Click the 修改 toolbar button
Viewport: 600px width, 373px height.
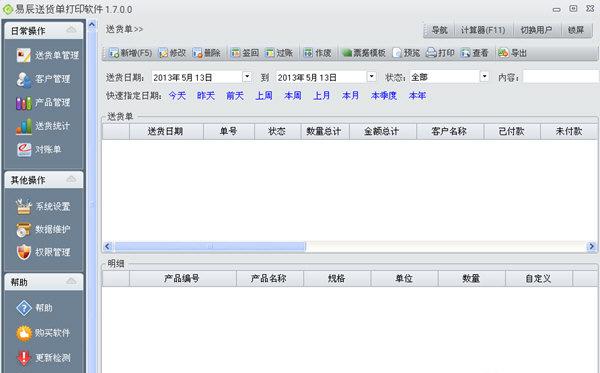172,53
